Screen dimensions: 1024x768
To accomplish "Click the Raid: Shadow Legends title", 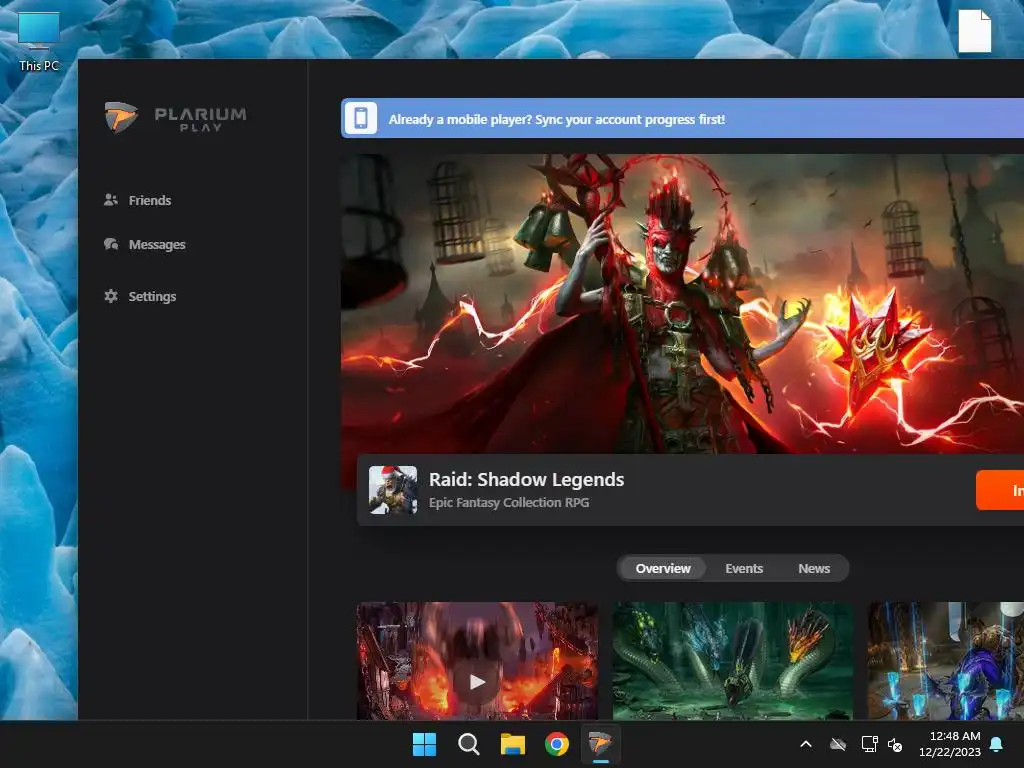I will tap(526, 479).
